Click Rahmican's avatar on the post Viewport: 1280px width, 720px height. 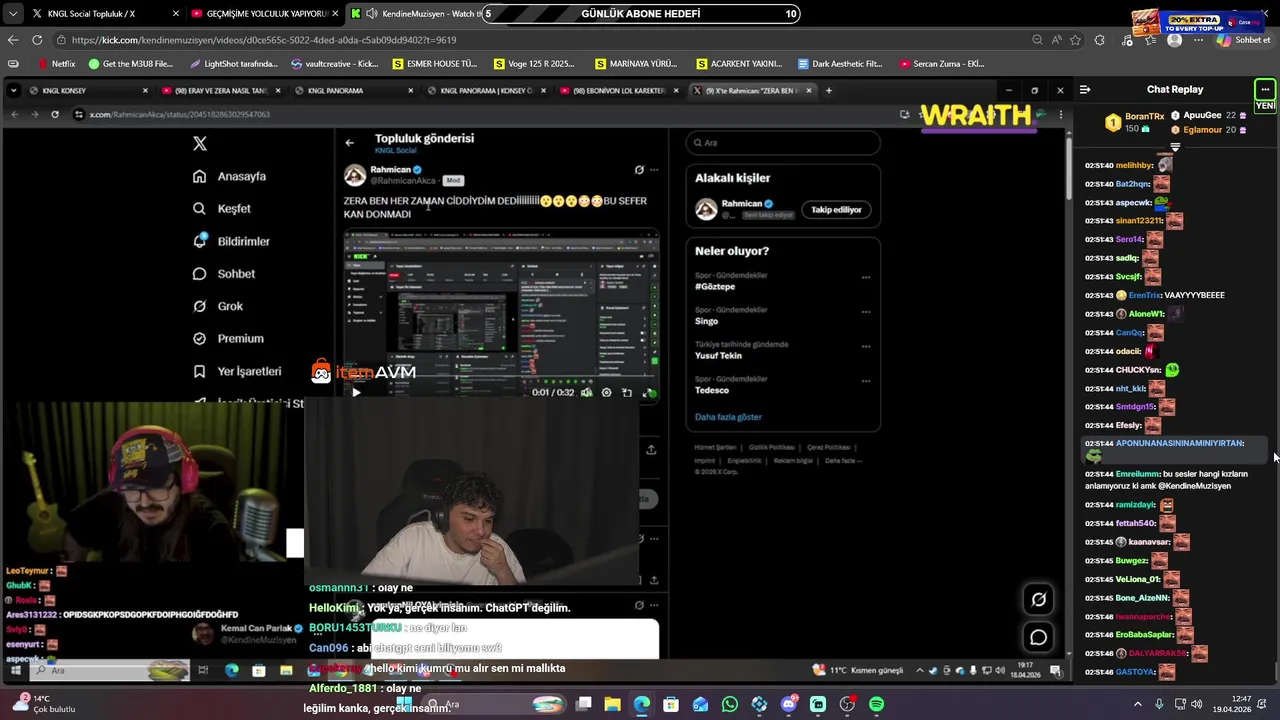(x=355, y=175)
